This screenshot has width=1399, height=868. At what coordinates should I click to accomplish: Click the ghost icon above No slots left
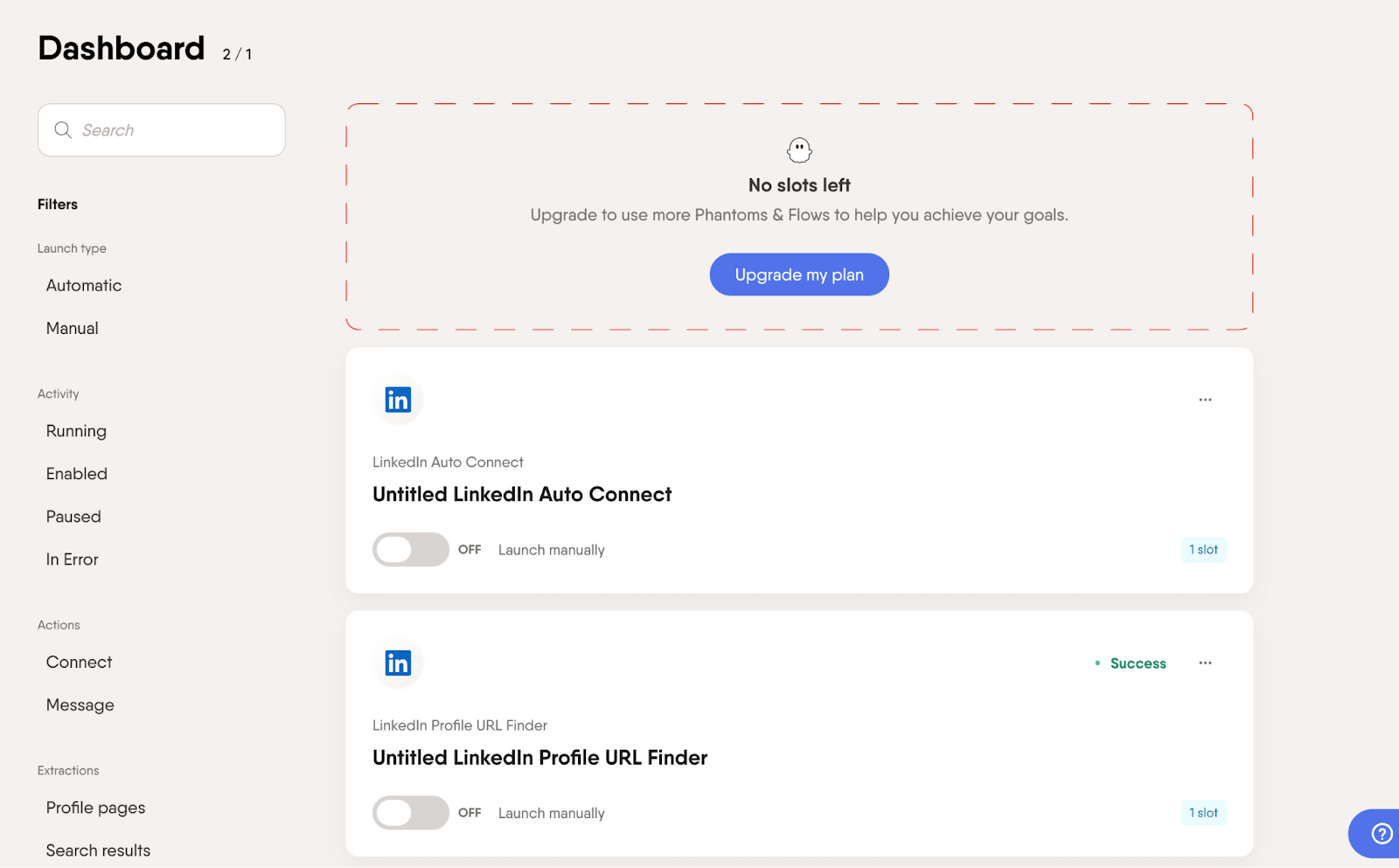[x=799, y=150]
